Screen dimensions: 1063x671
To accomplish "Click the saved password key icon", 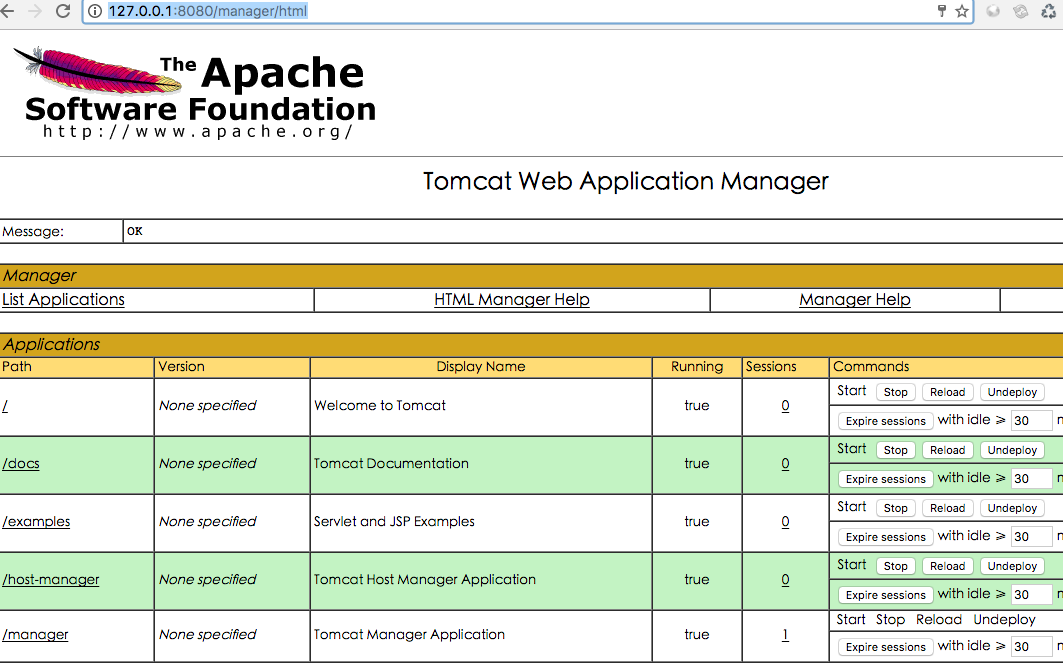I will pyautogui.click(x=942, y=11).
